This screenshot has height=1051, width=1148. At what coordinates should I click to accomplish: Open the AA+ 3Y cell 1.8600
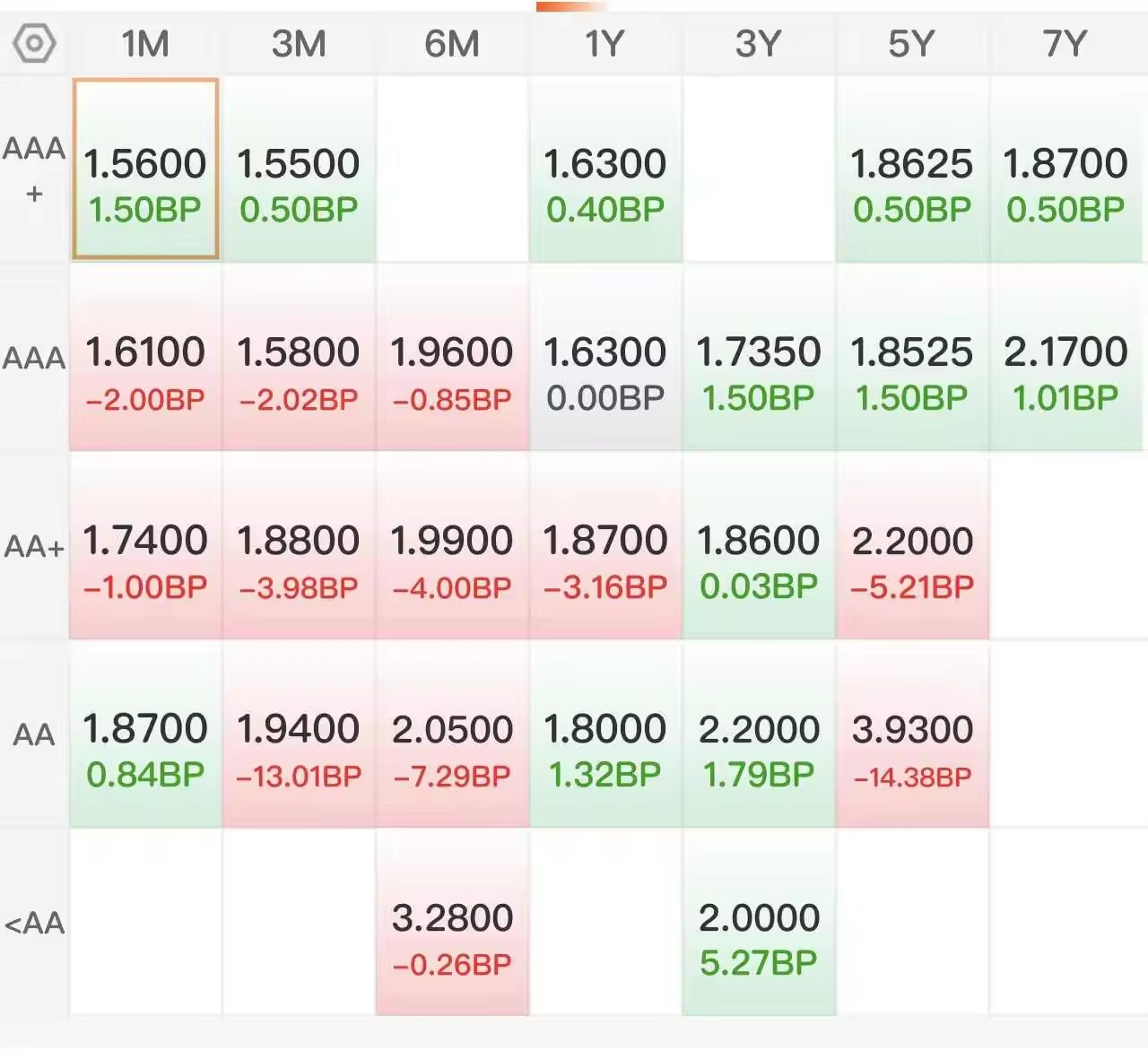coord(759,545)
